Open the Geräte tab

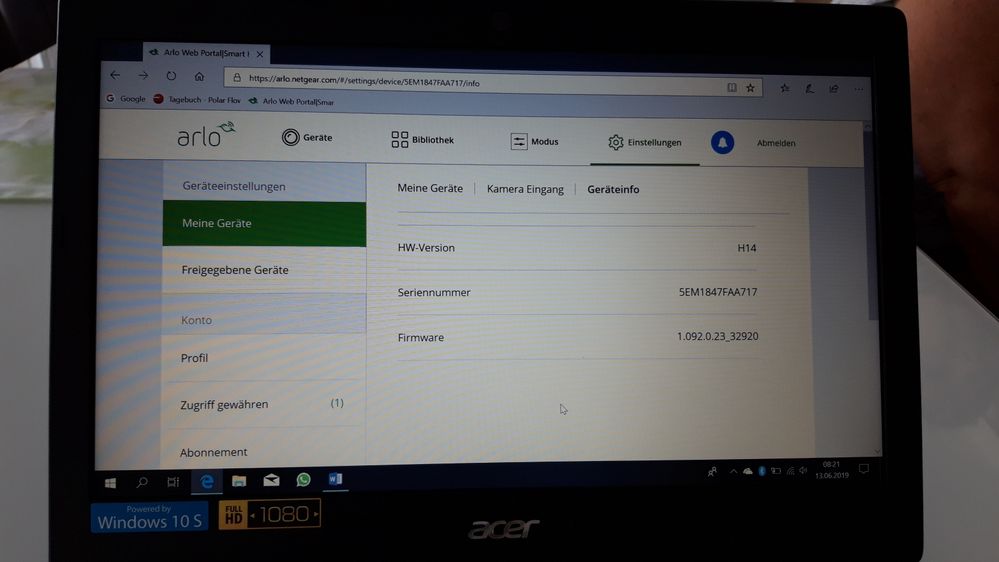coord(307,138)
